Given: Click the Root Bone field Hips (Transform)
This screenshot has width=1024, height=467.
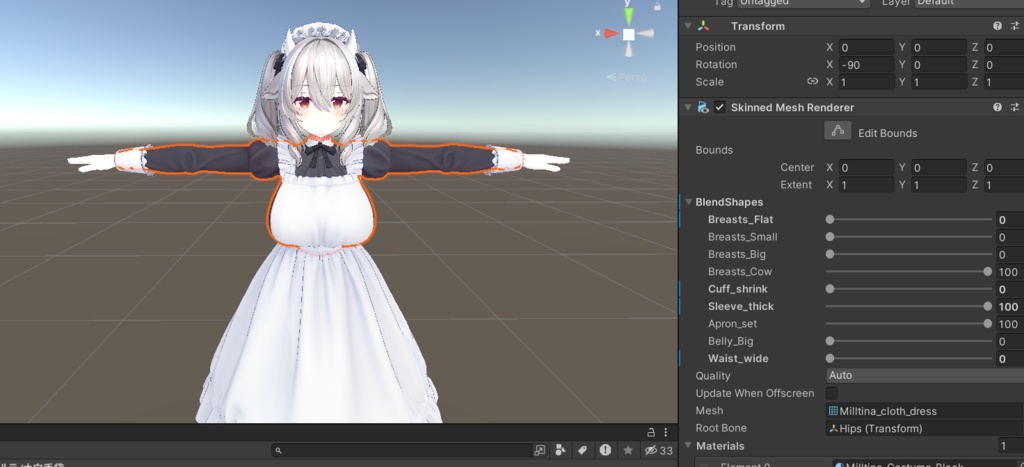Looking at the screenshot, I should (925, 428).
